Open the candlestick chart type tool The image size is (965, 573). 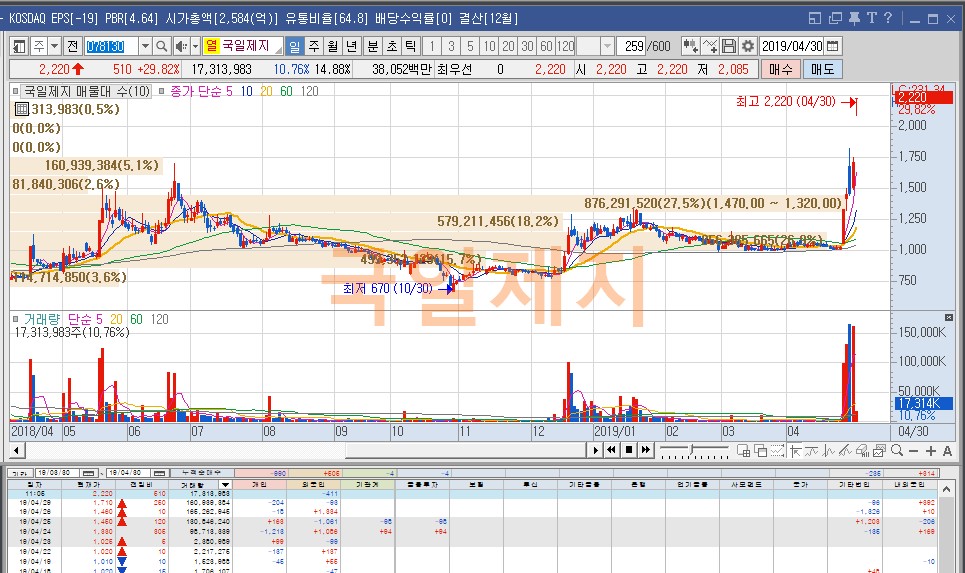point(691,46)
